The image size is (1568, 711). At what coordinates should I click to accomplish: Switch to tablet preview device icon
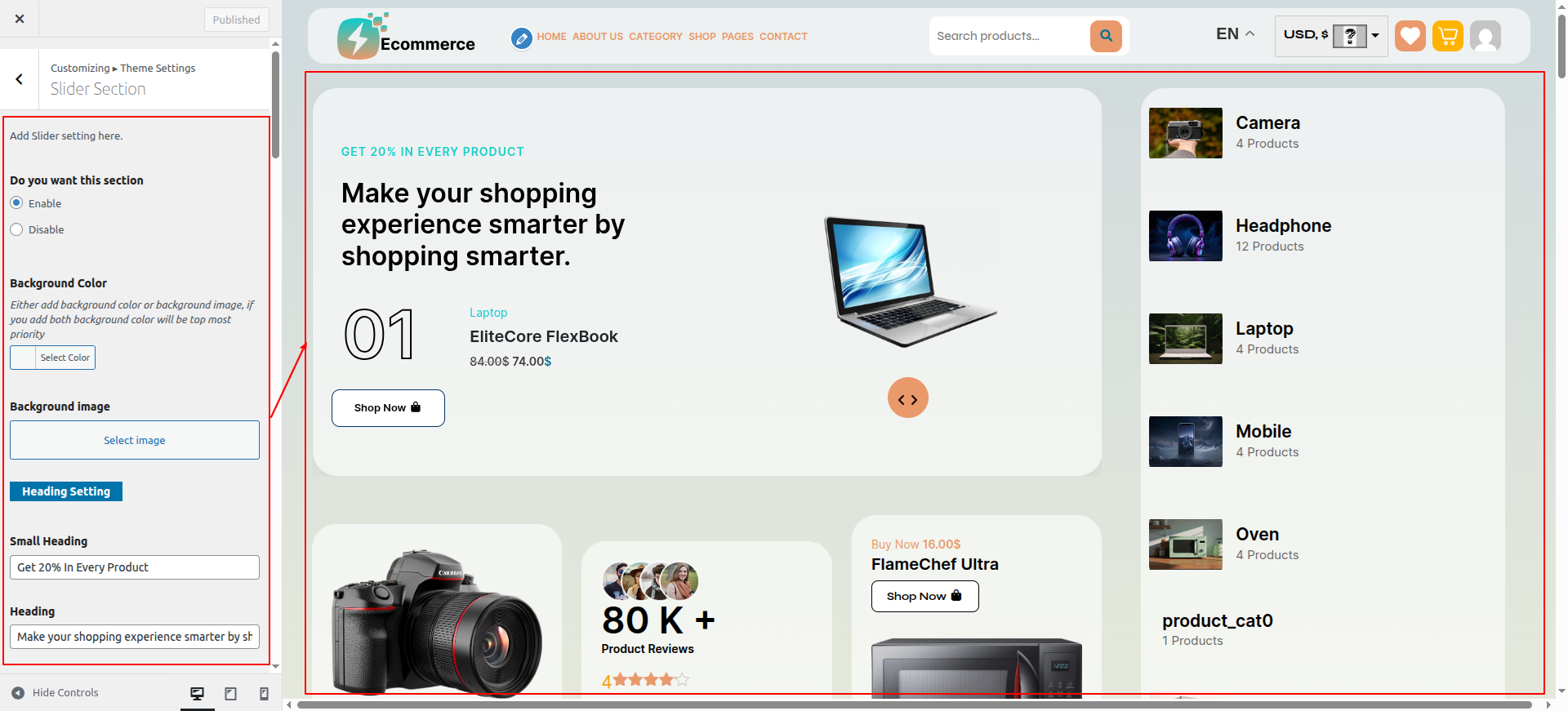coord(231,693)
